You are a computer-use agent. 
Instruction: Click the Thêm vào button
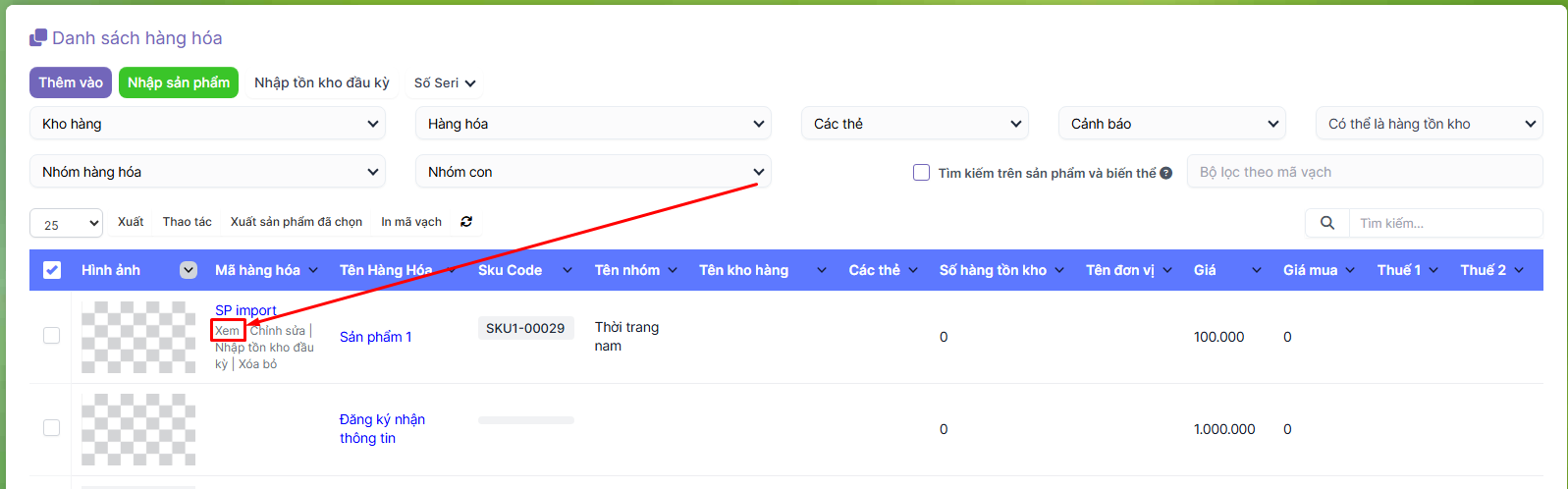point(71,82)
